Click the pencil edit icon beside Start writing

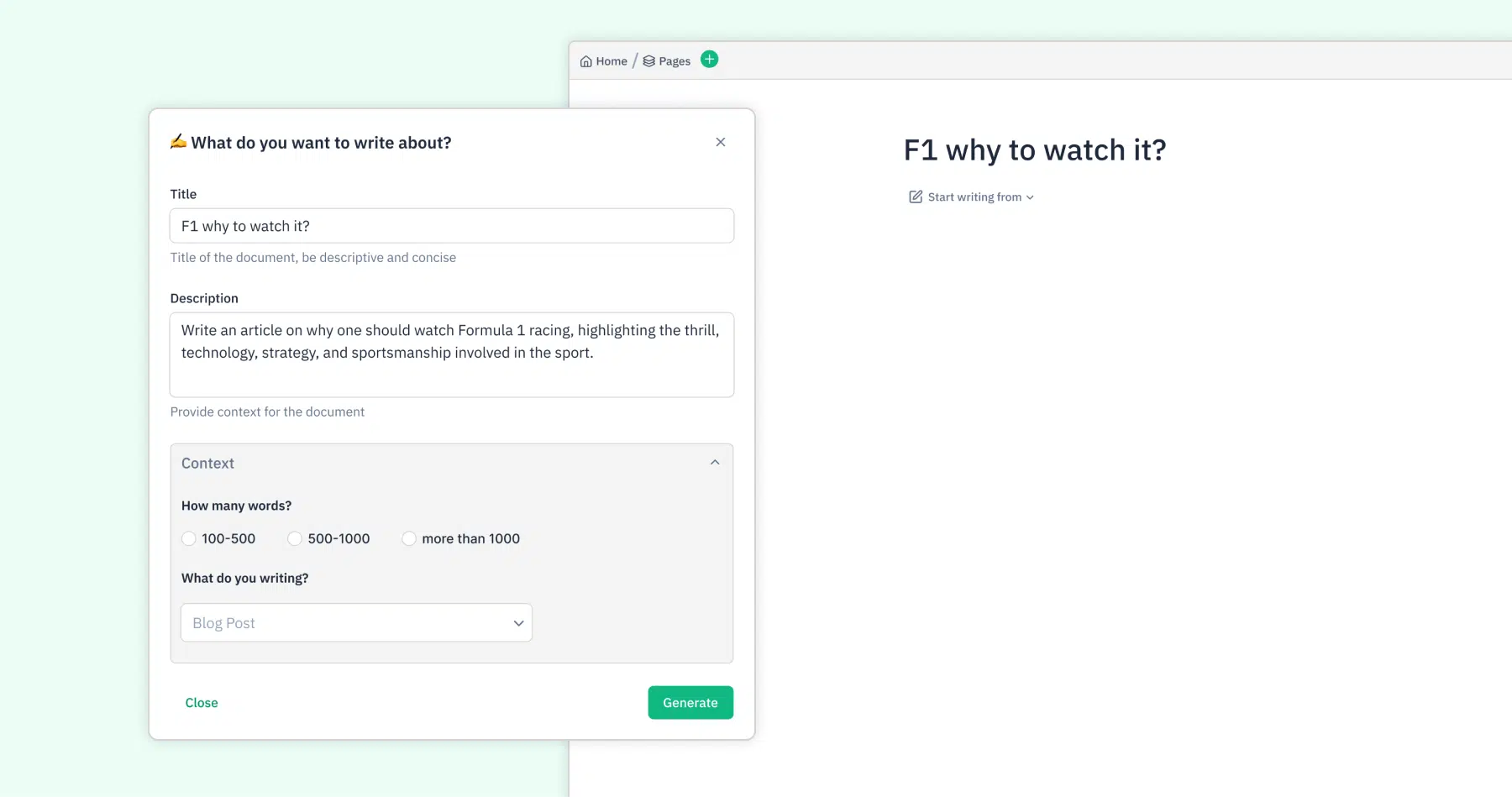pyautogui.click(x=916, y=197)
